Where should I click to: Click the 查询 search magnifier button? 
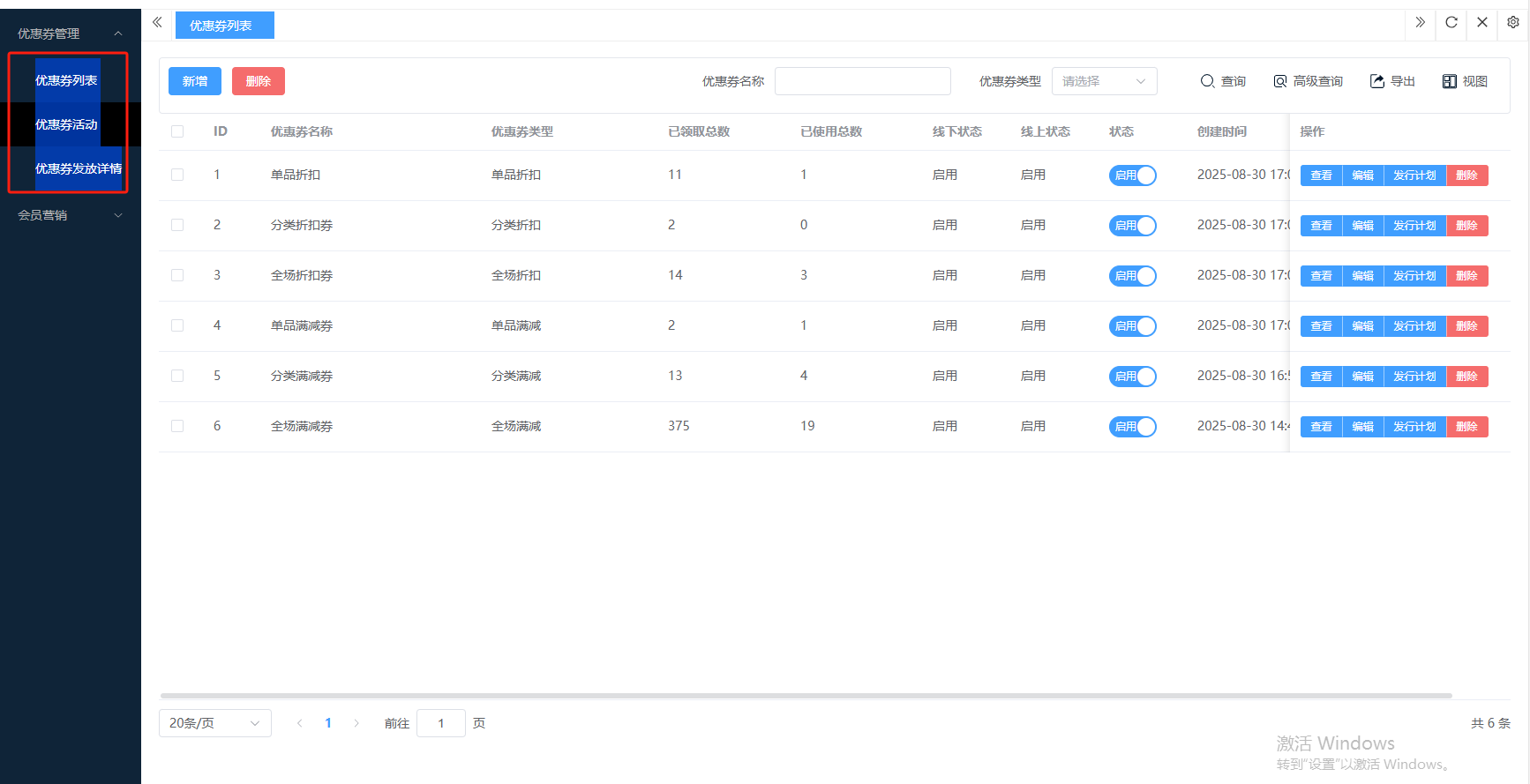pyautogui.click(x=1223, y=81)
